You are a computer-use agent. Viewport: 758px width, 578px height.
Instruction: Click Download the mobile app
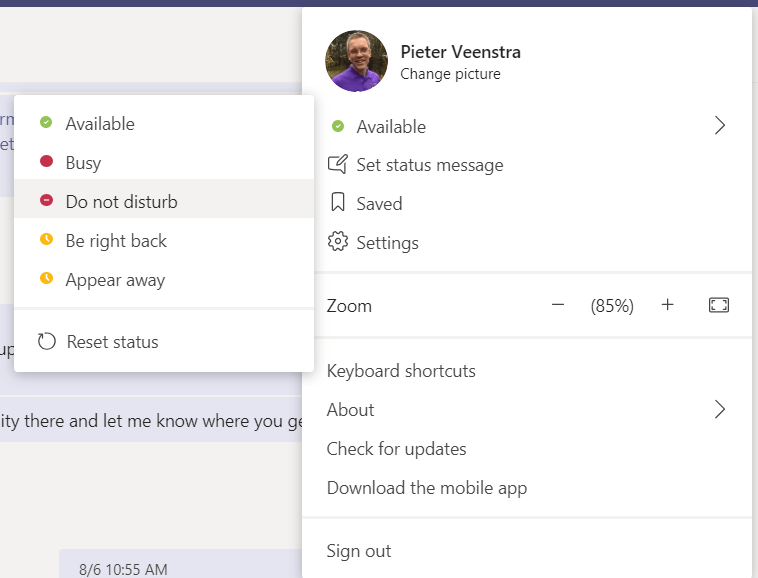527,488
